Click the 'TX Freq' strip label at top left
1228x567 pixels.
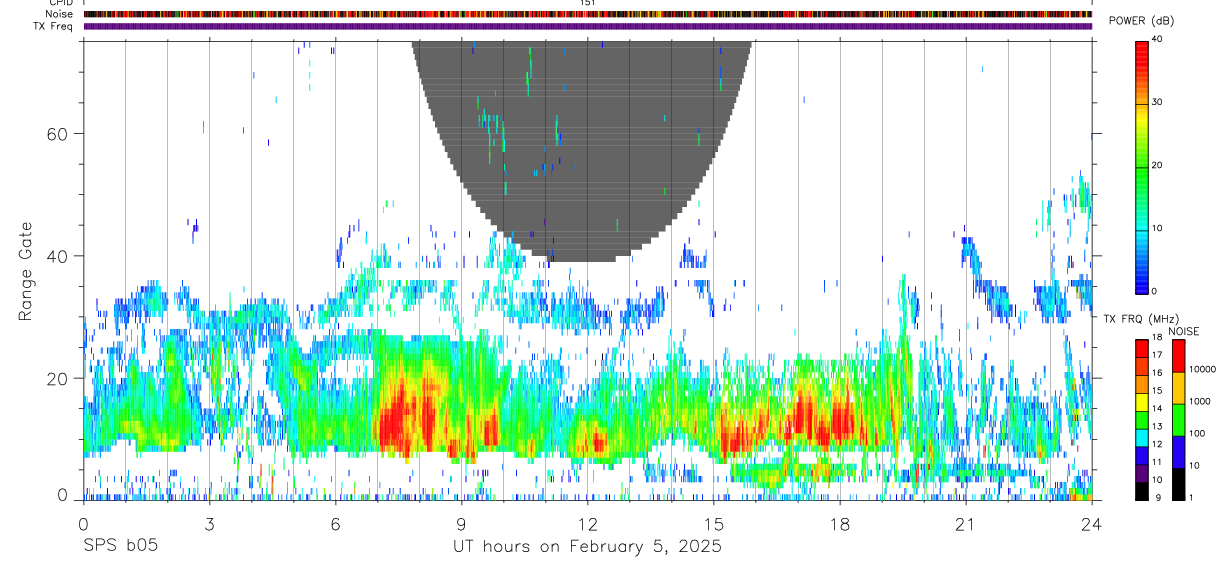point(53,26)
